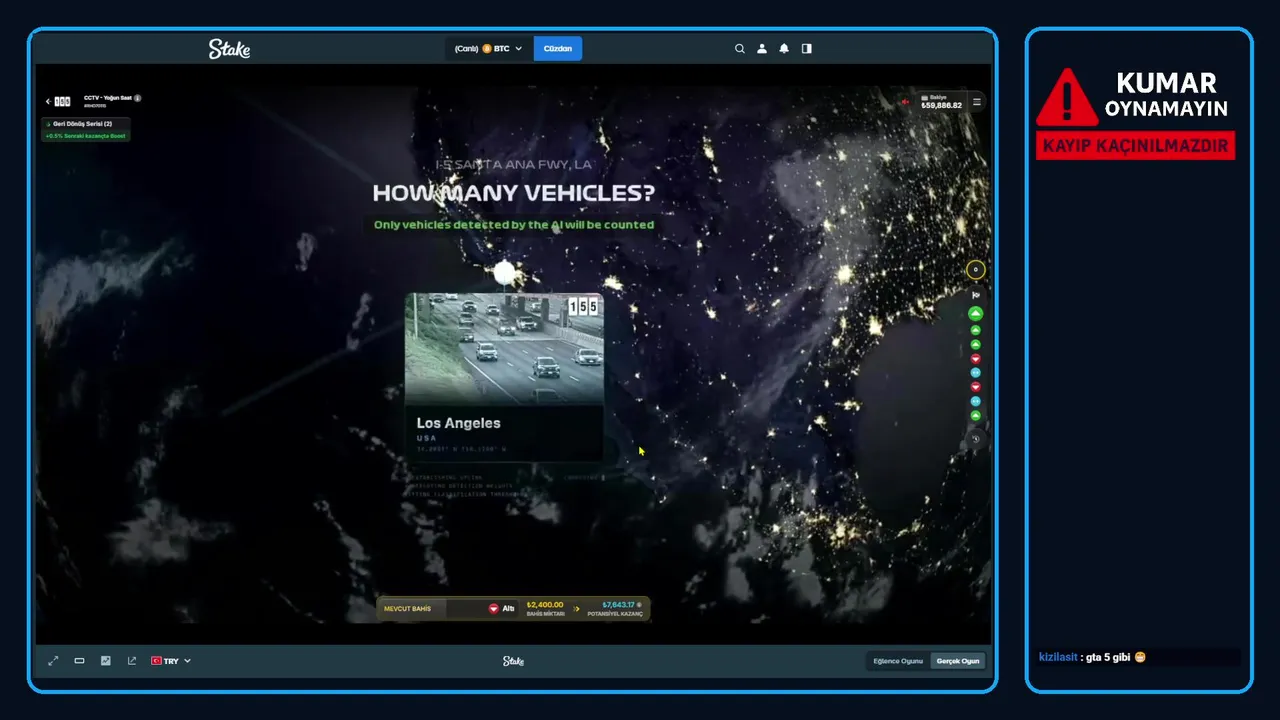Switch to Gerçek Oyun real play mode
1280x720 pixels.
point(958,661)
